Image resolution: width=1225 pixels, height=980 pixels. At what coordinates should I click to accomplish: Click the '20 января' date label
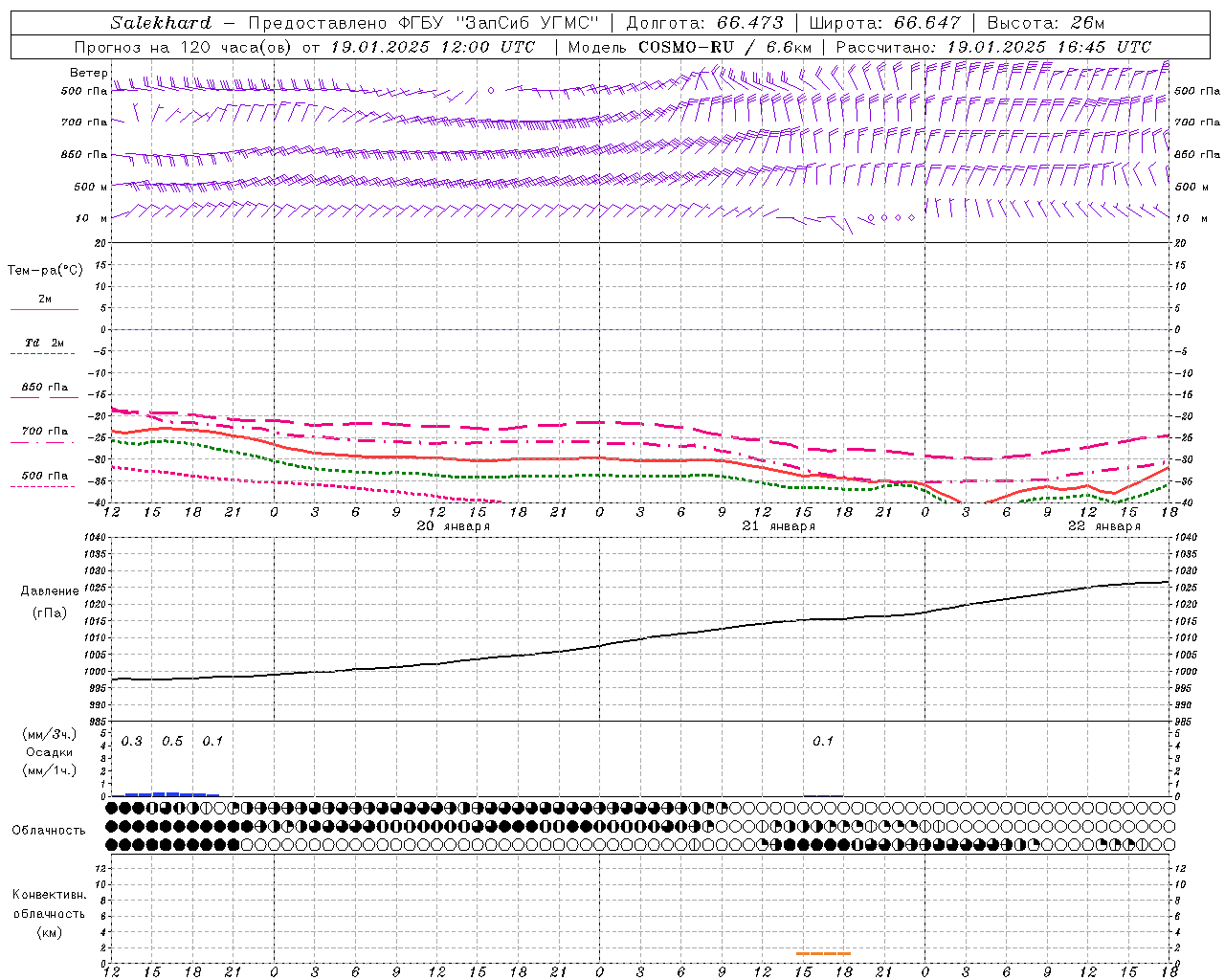pos(454,526)
